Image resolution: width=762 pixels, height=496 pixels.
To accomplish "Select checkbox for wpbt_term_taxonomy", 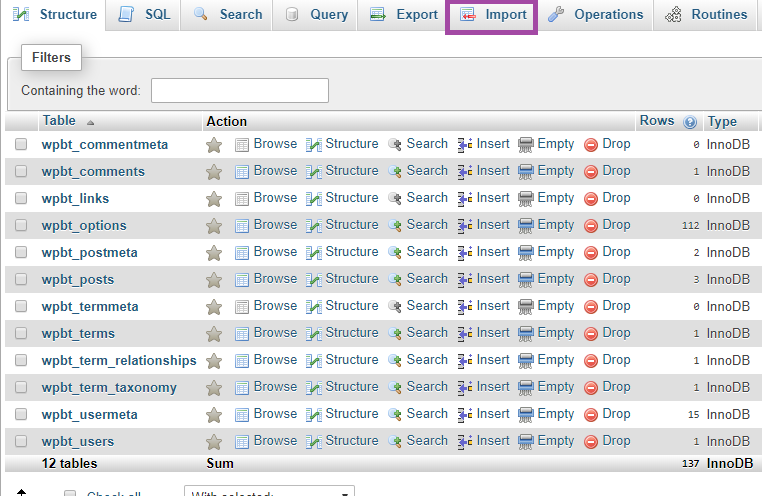I will click(x=21, y=388).
